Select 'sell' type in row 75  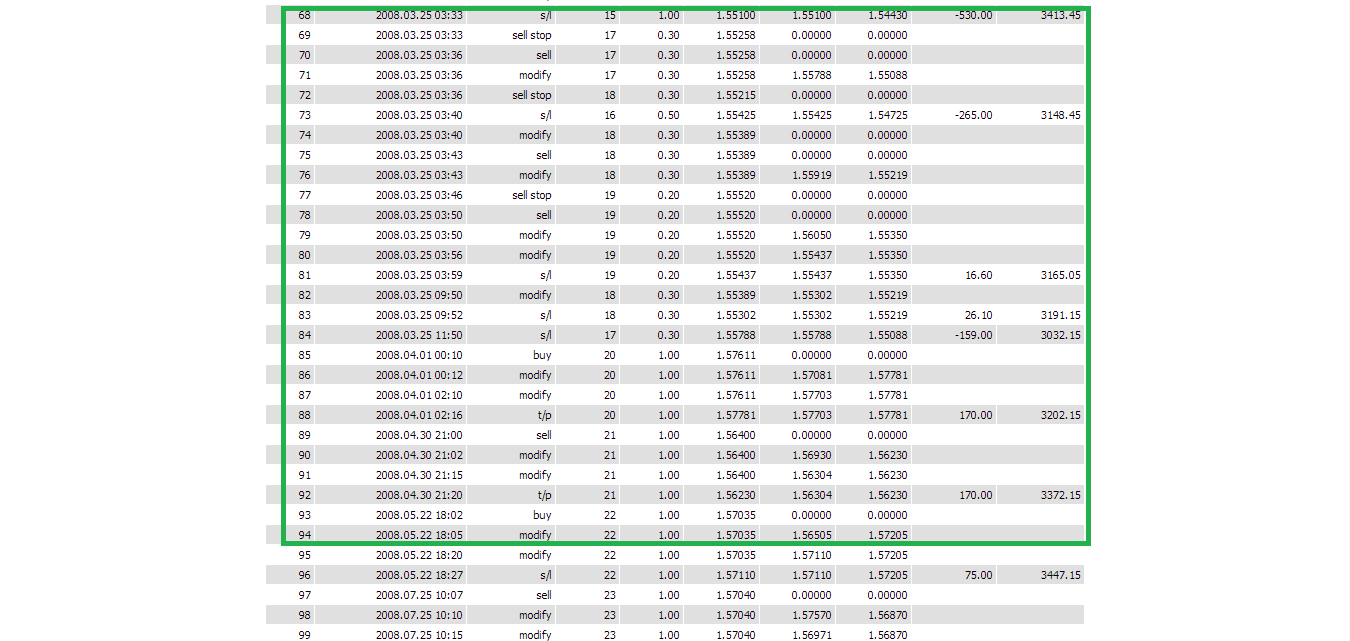(544, 155)
